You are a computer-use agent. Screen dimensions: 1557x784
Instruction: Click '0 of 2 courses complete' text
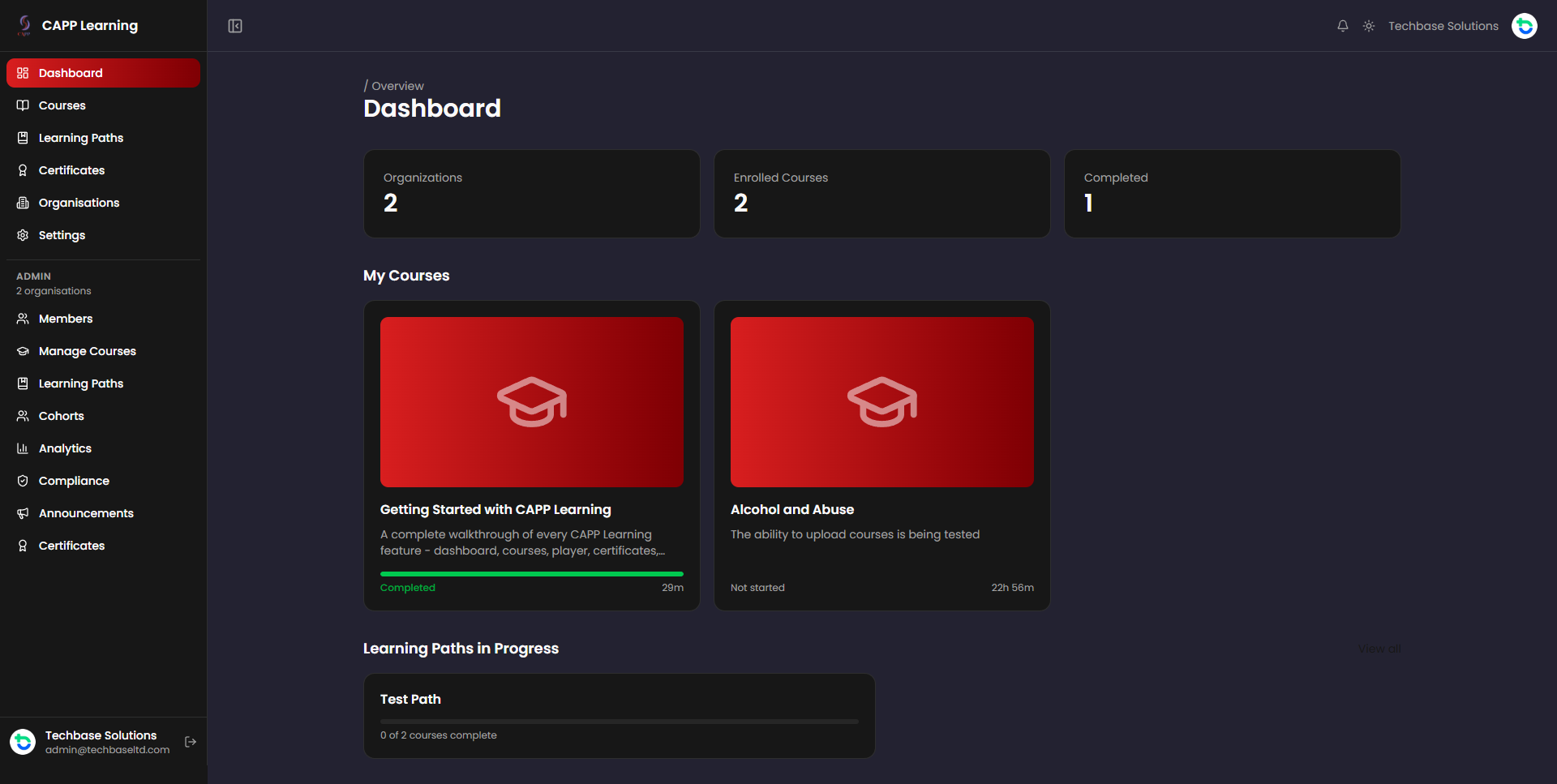[x=439, y=735]
